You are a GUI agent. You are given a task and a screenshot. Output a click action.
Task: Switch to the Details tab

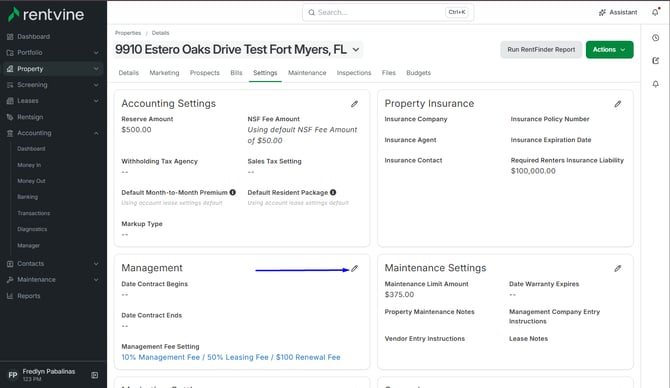[x=129, y=73]
